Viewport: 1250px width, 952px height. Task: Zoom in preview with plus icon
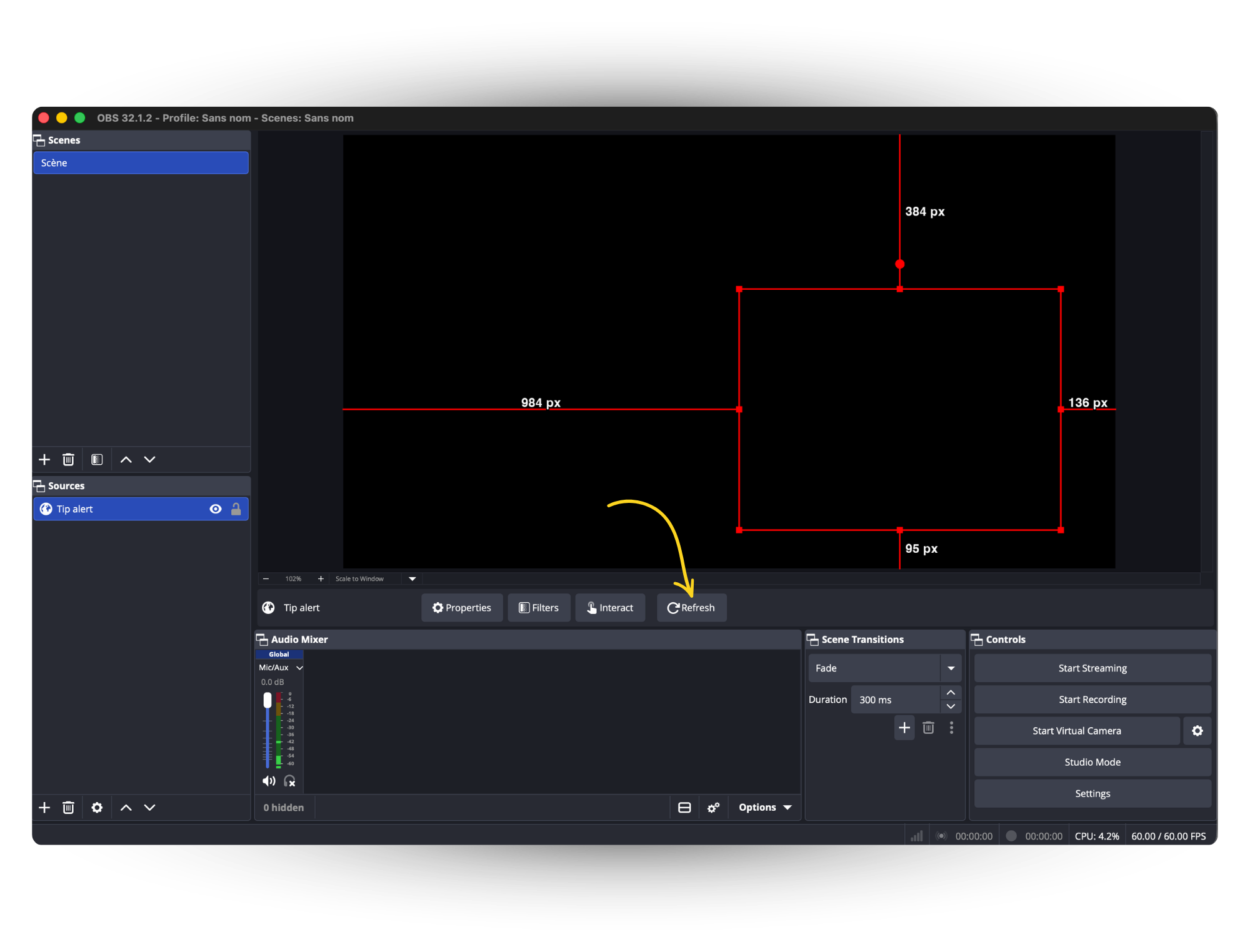[321, 579]
